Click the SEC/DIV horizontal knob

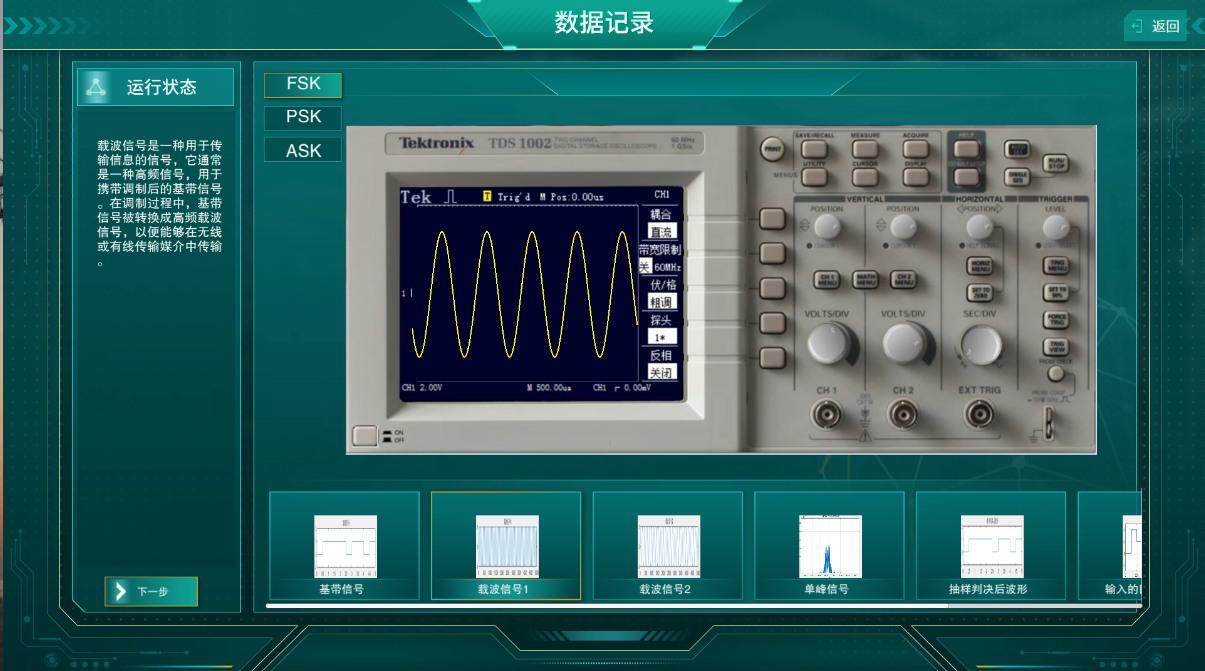979,345
